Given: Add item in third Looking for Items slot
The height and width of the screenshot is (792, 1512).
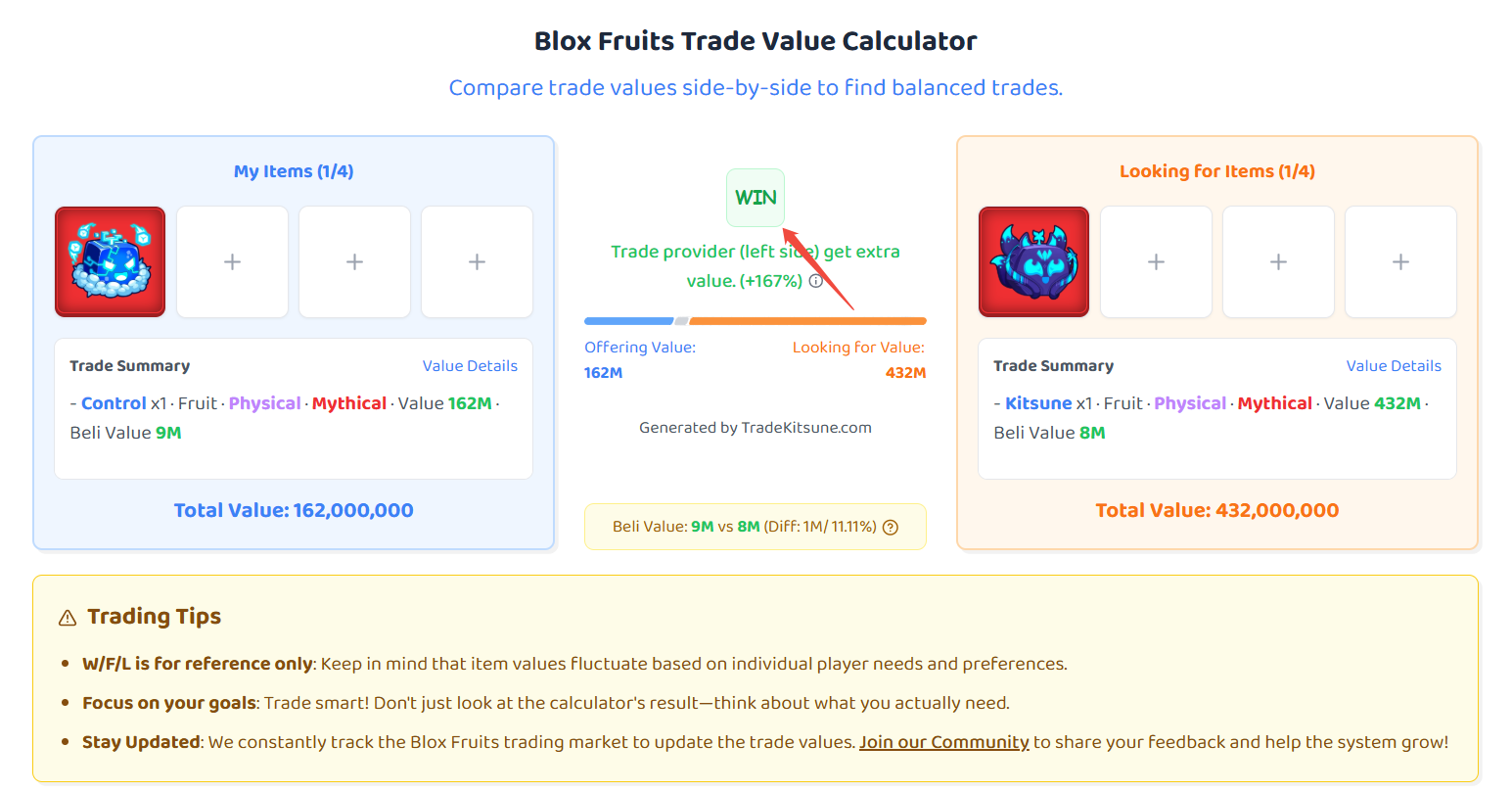Looking at the screenshot, I should click(x=1278, y=261).
